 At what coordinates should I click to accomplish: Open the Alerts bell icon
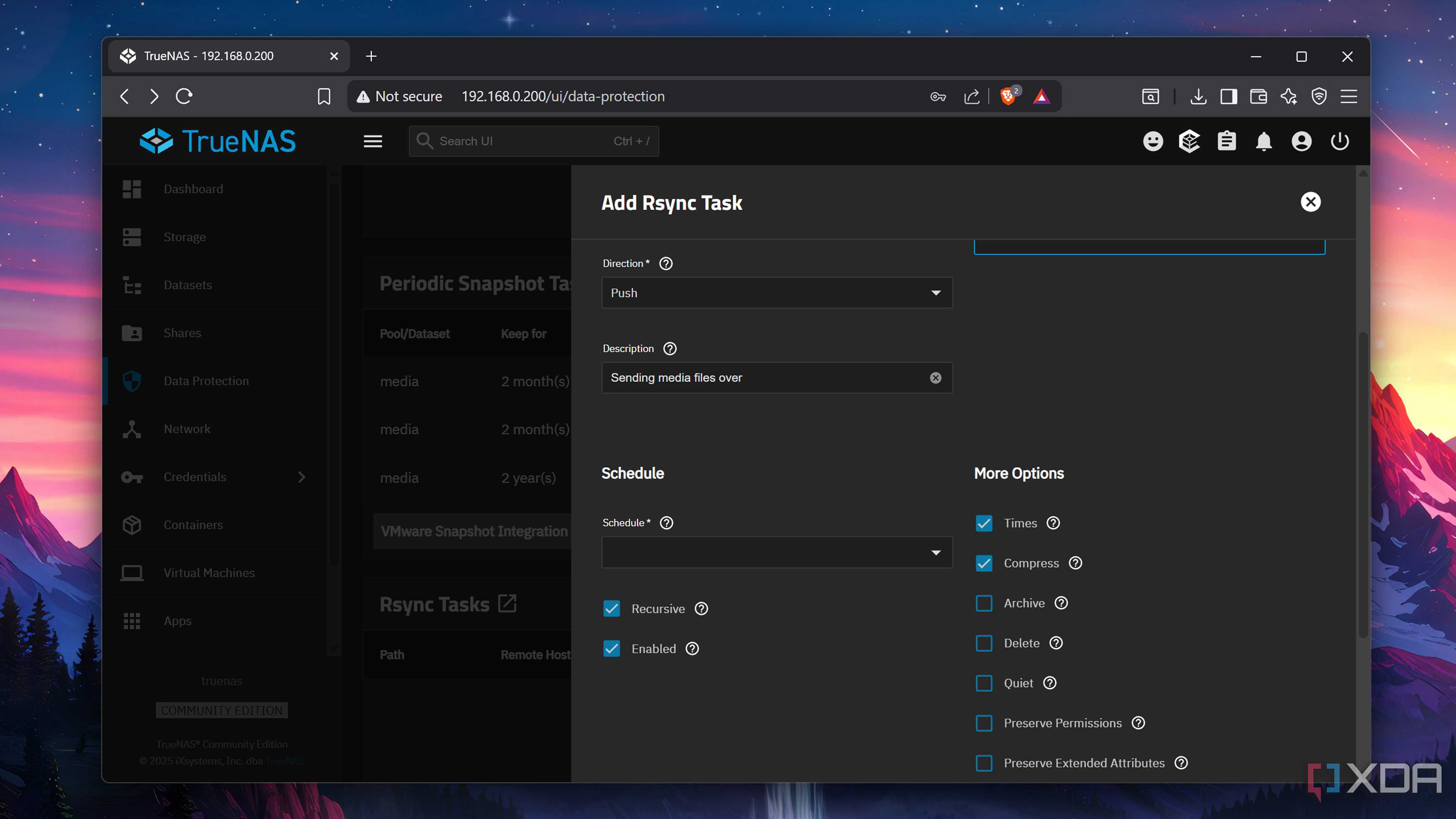coord(1264,141)
